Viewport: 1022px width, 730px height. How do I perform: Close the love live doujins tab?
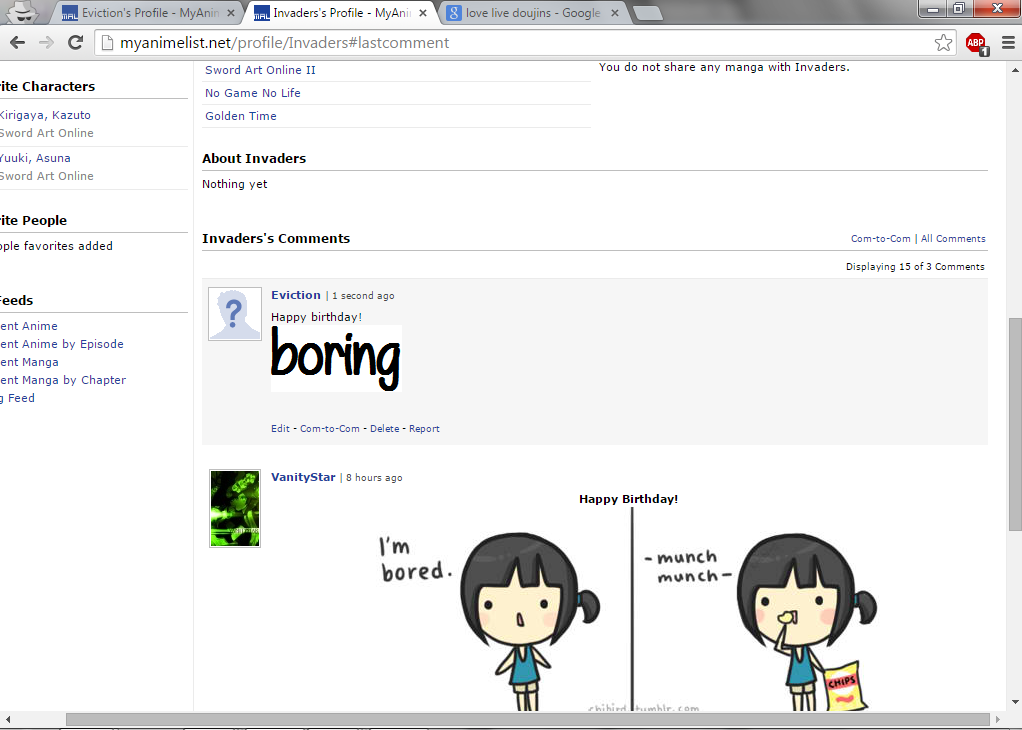pos(614,14)
